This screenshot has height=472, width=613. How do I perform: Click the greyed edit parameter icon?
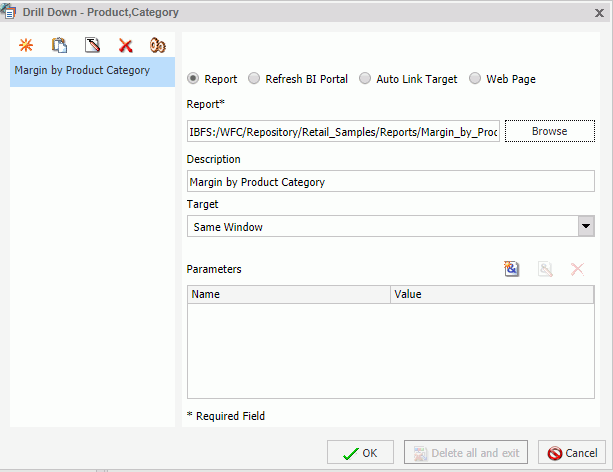(545, 269)
